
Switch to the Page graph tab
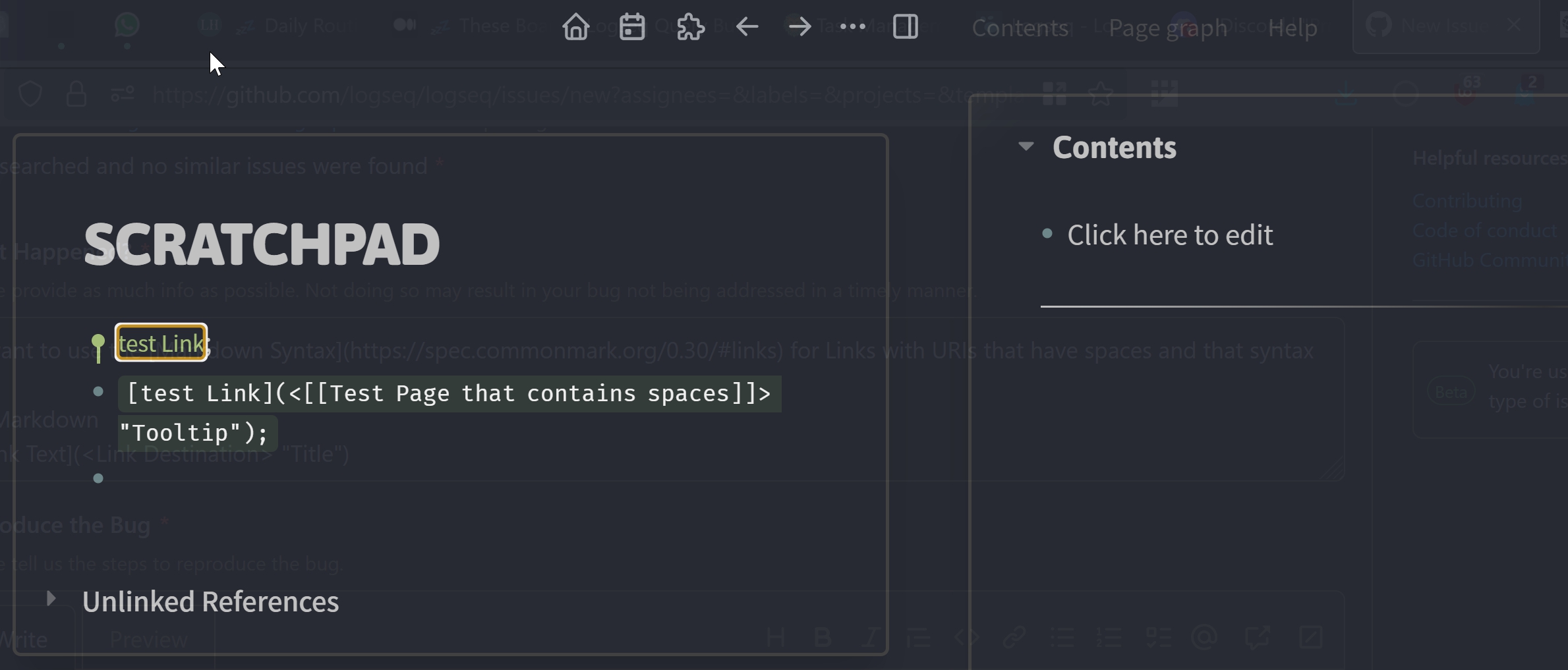coord(1167,28)
